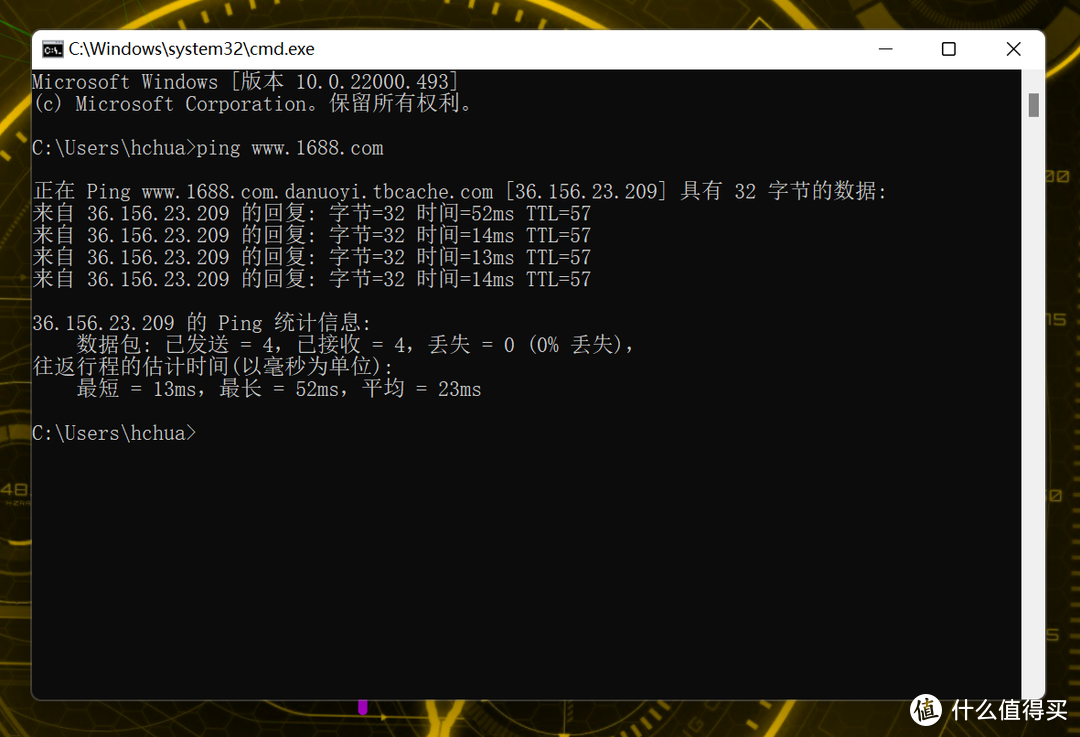The height and width of the screenshot is (737, 1080).
Task: Click the packet statistics line 已发送 = 4
Action: pyautogui.click(x=355, y=344)
